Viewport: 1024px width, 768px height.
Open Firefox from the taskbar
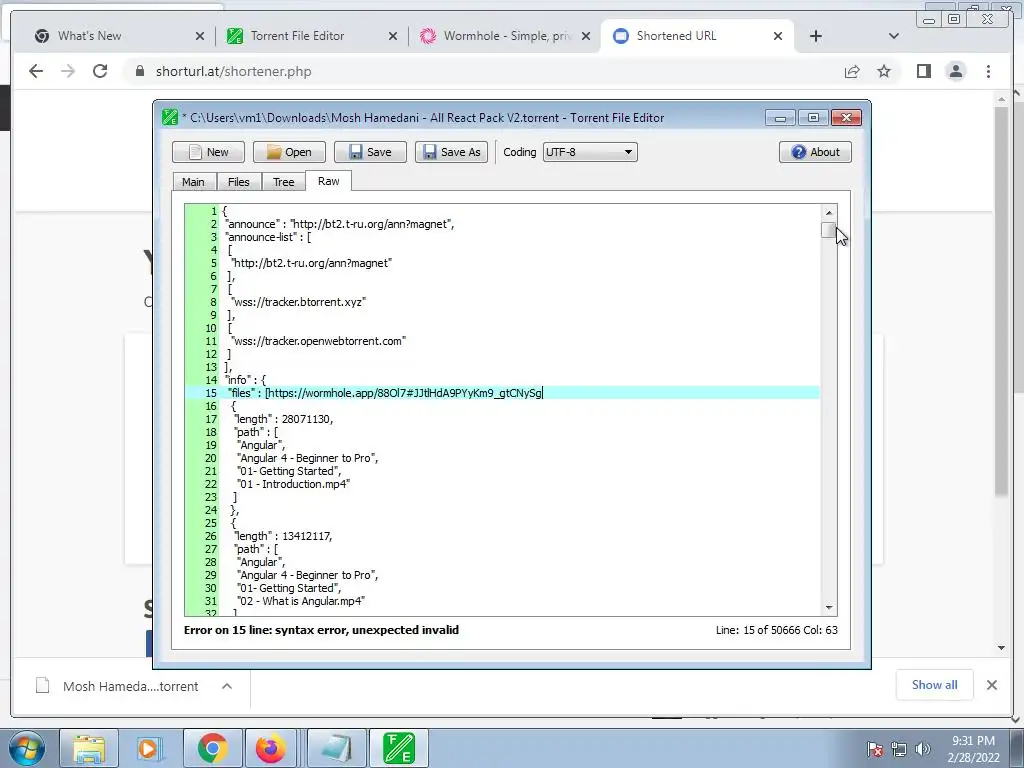[270, 748]
